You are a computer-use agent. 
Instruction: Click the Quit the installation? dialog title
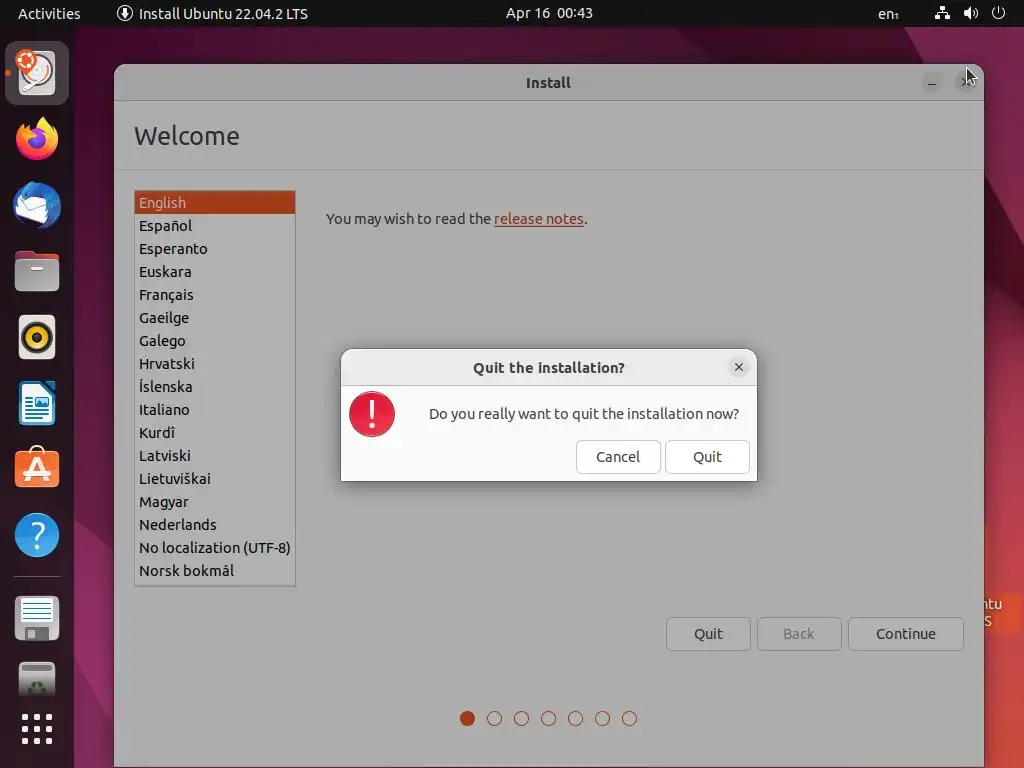(x=549, y=368)
